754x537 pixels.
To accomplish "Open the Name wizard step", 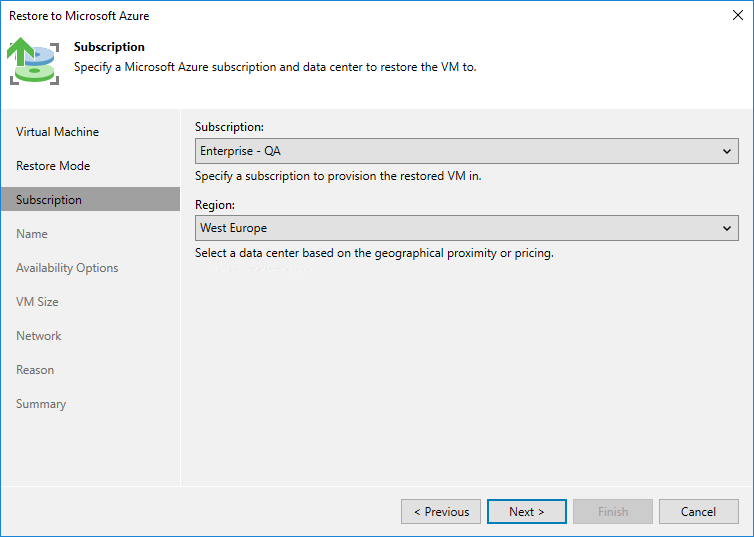I will tap(32, 234).
